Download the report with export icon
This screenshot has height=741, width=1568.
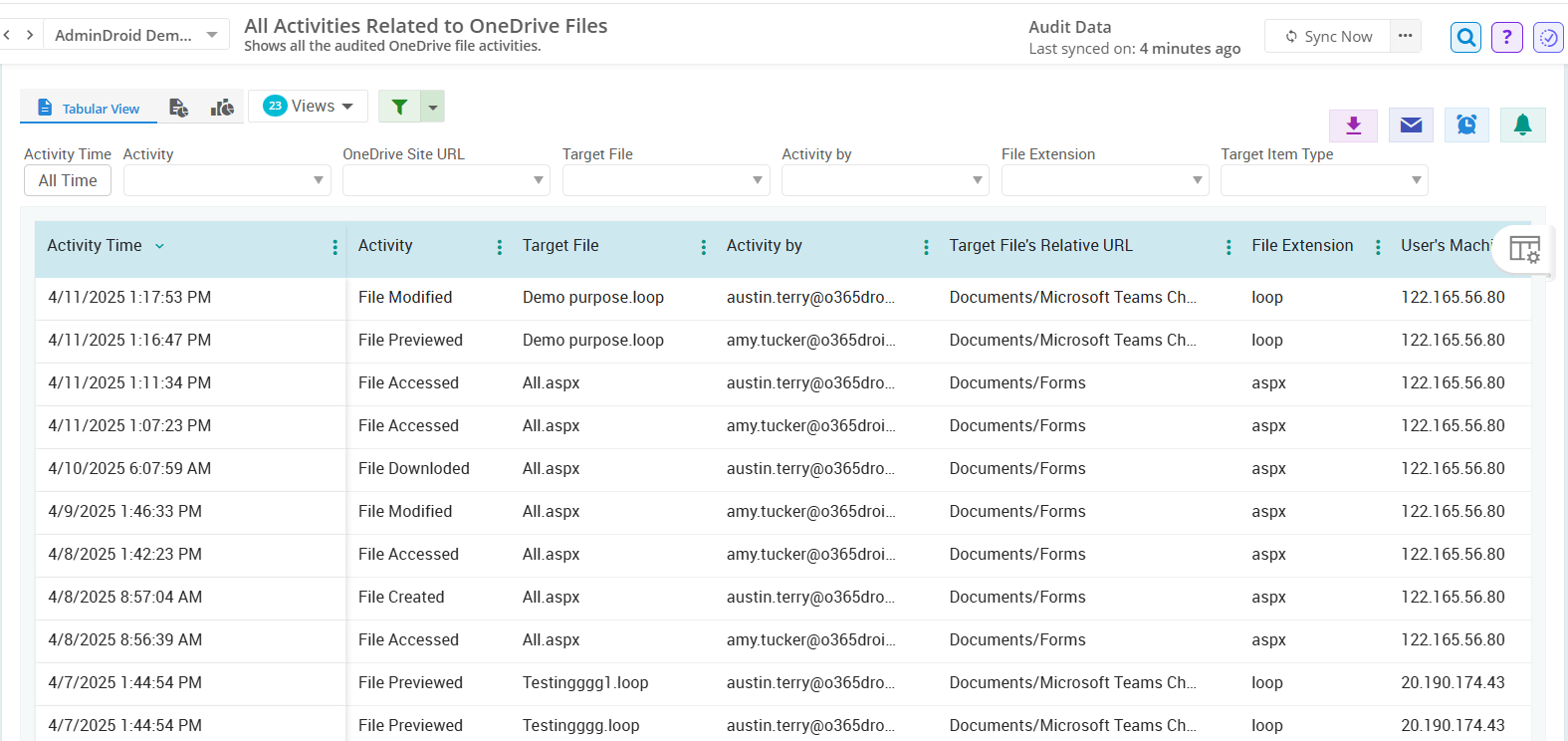click(x=1353, y=124)
